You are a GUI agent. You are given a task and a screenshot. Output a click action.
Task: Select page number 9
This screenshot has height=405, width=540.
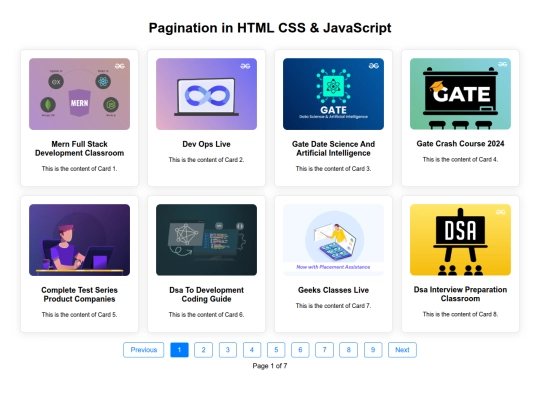[373, 350]
